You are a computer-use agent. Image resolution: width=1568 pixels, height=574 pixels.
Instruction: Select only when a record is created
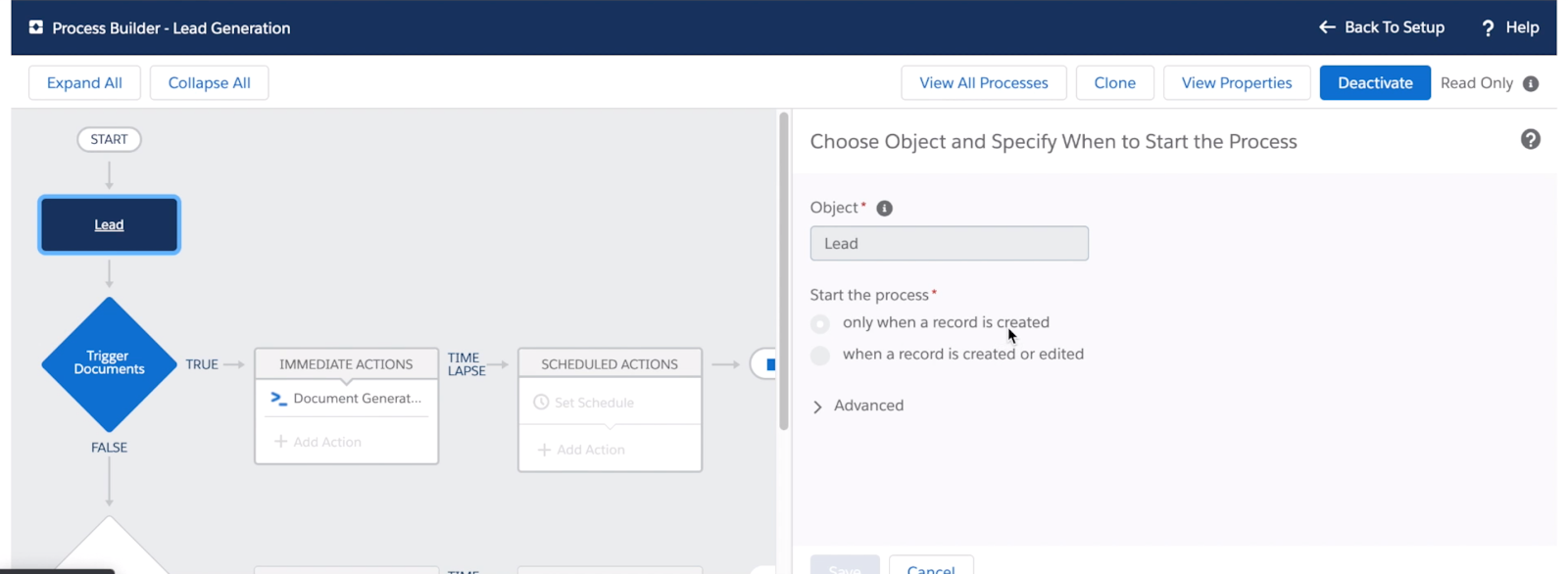(x=820, y=323)
